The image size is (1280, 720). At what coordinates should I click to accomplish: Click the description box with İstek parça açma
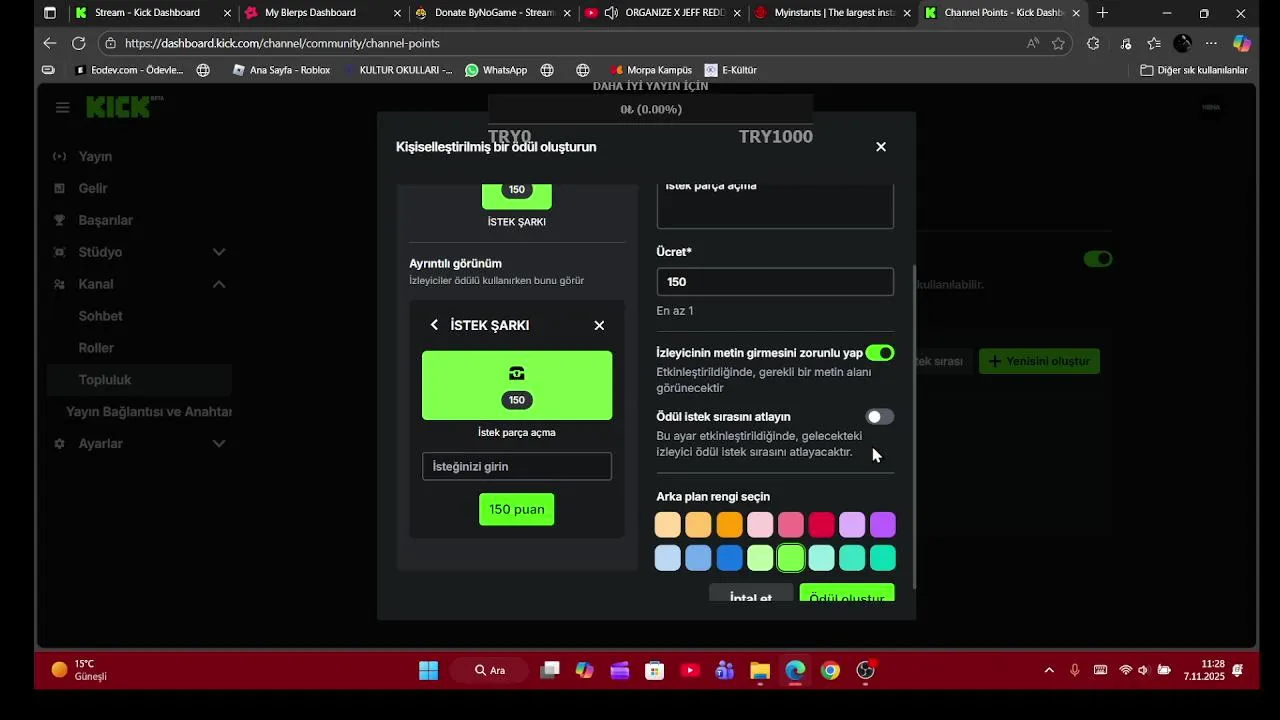coord(775,205)
